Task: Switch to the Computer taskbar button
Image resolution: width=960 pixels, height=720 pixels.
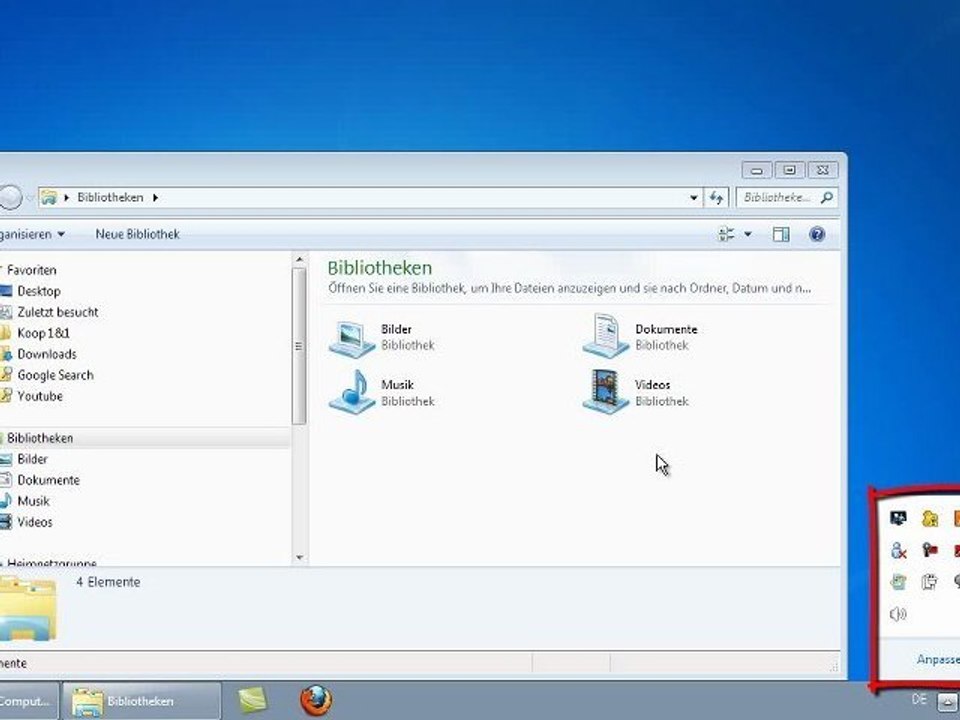Action: pyautogui.click(x=29, y=701)
